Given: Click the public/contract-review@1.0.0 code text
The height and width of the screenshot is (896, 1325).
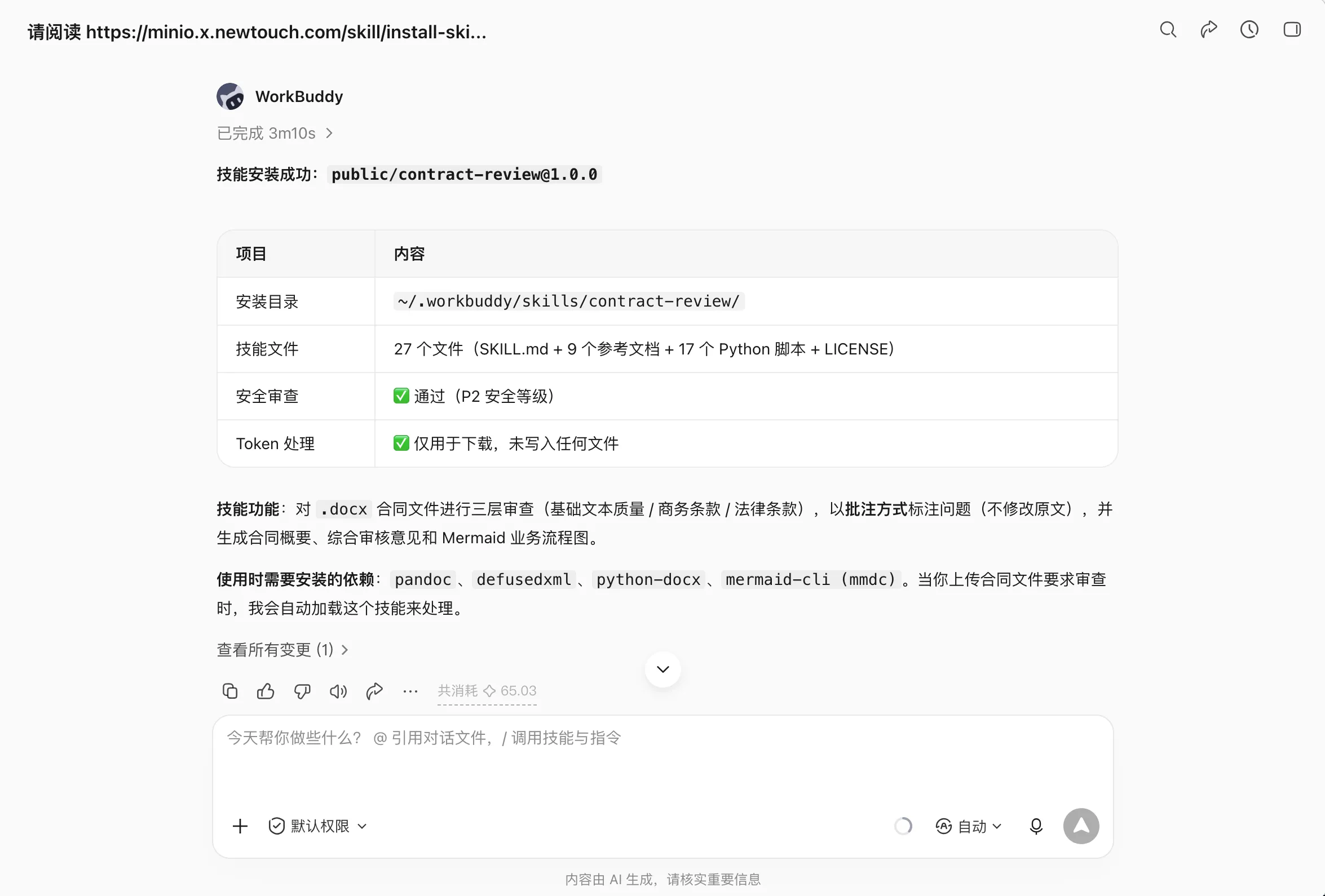Looking at the screenshot, I should (465, 175).
